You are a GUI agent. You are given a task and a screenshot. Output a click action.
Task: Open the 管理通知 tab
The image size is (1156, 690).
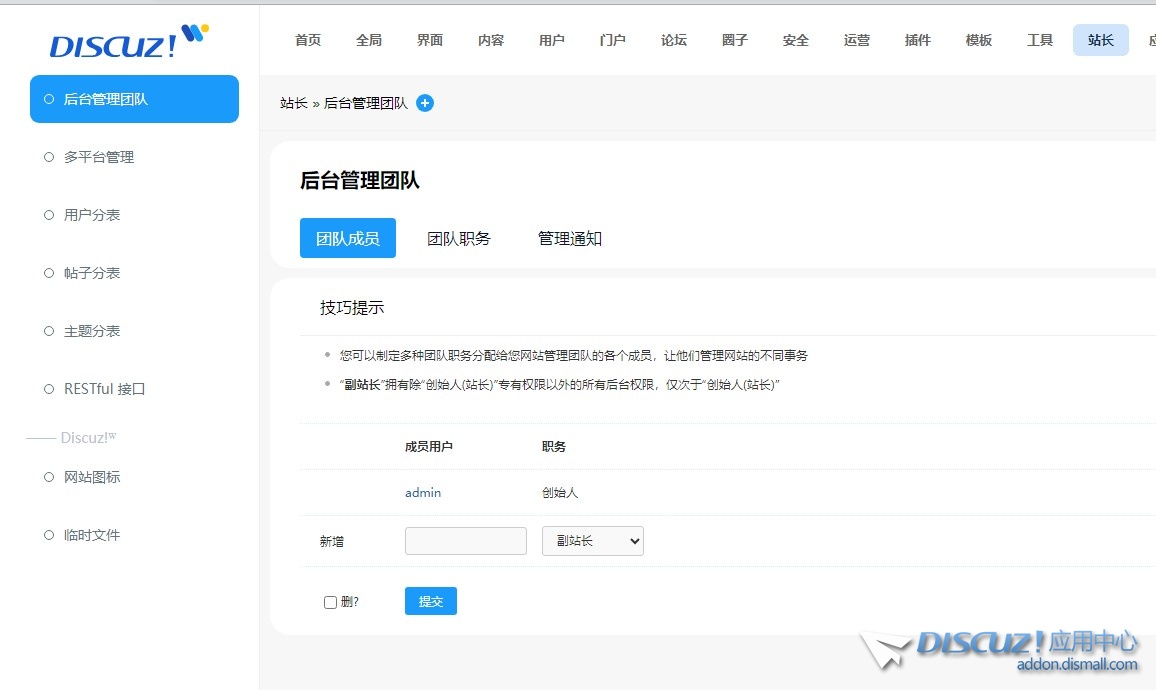click(570, 238)
